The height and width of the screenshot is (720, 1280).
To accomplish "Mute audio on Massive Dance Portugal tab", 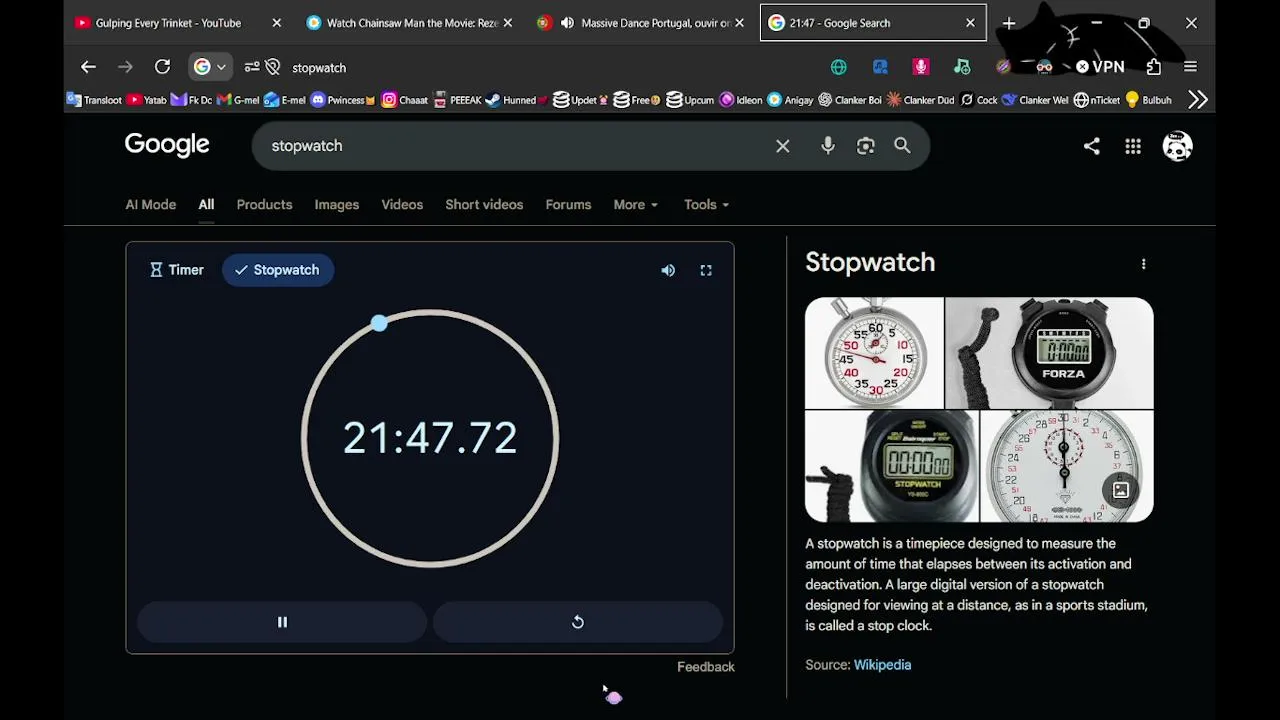I will point(567,23).
